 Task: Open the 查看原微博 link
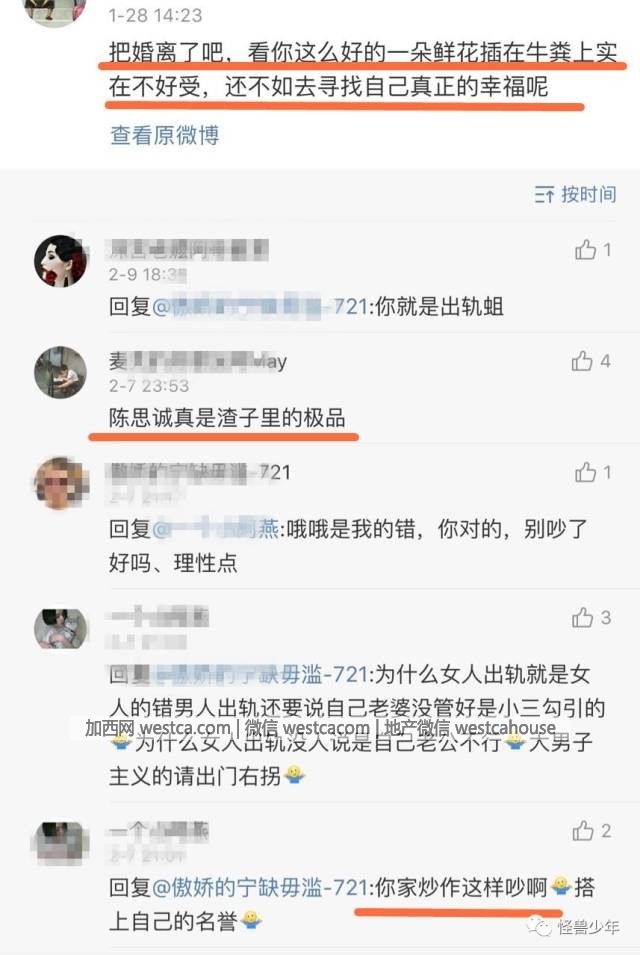164,135
